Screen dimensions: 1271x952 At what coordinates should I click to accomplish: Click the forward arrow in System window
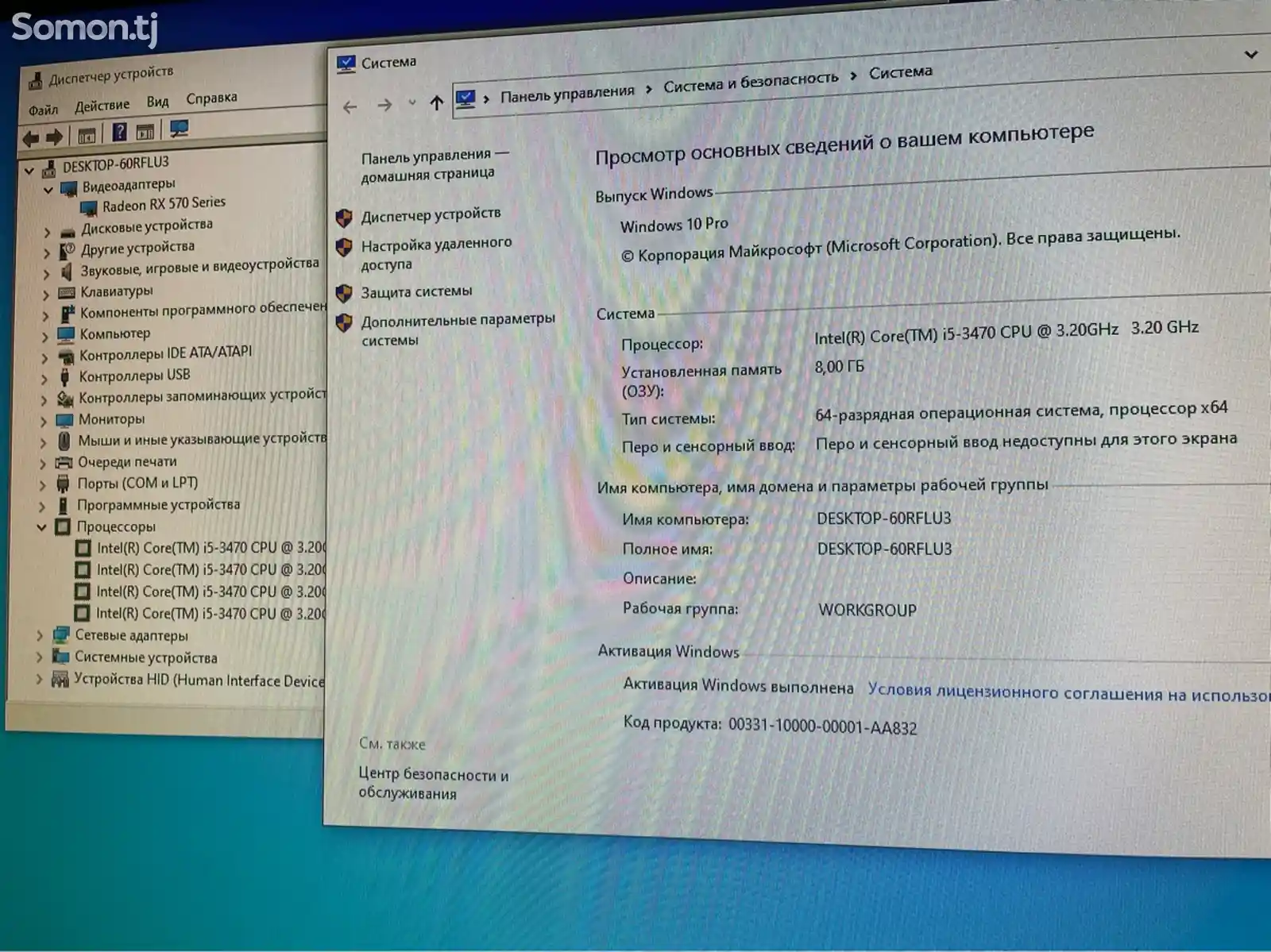pos(385,105)
